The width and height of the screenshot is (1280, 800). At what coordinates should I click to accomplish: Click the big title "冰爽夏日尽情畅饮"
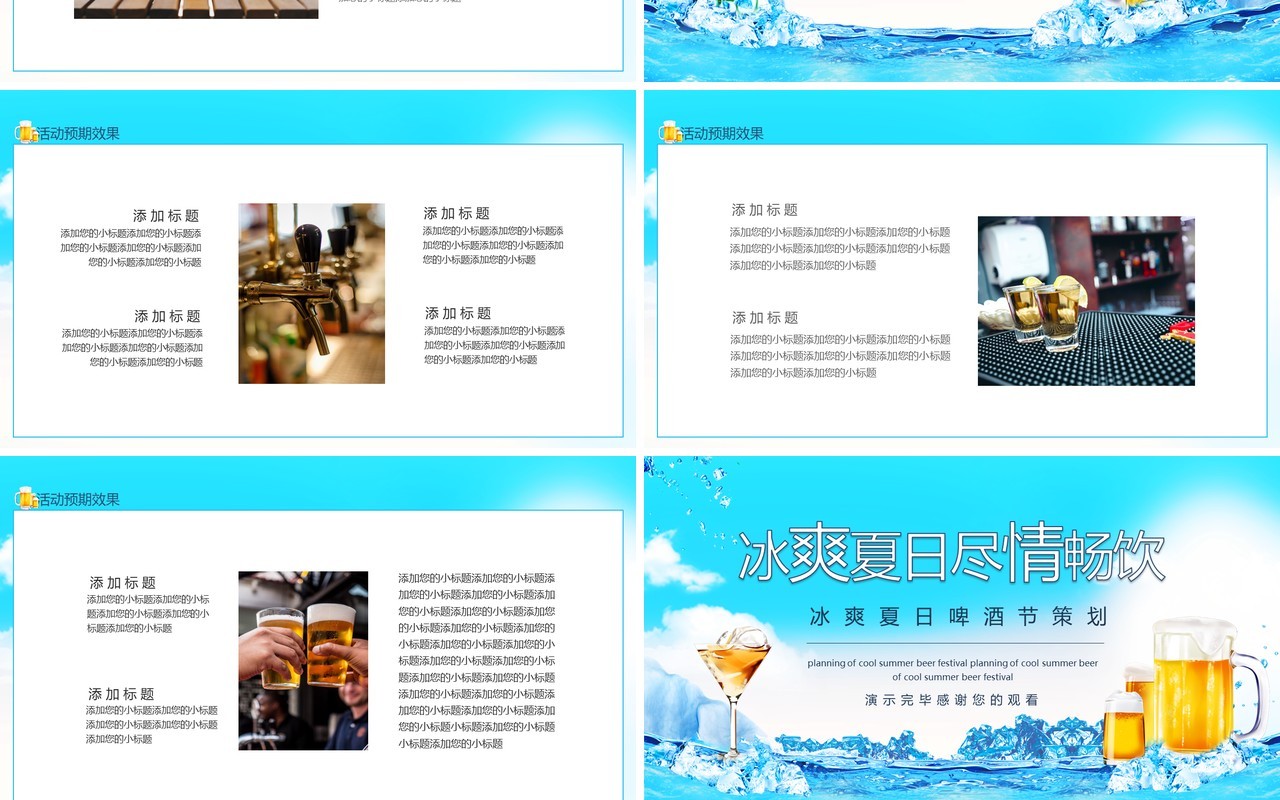coord(952,553)
